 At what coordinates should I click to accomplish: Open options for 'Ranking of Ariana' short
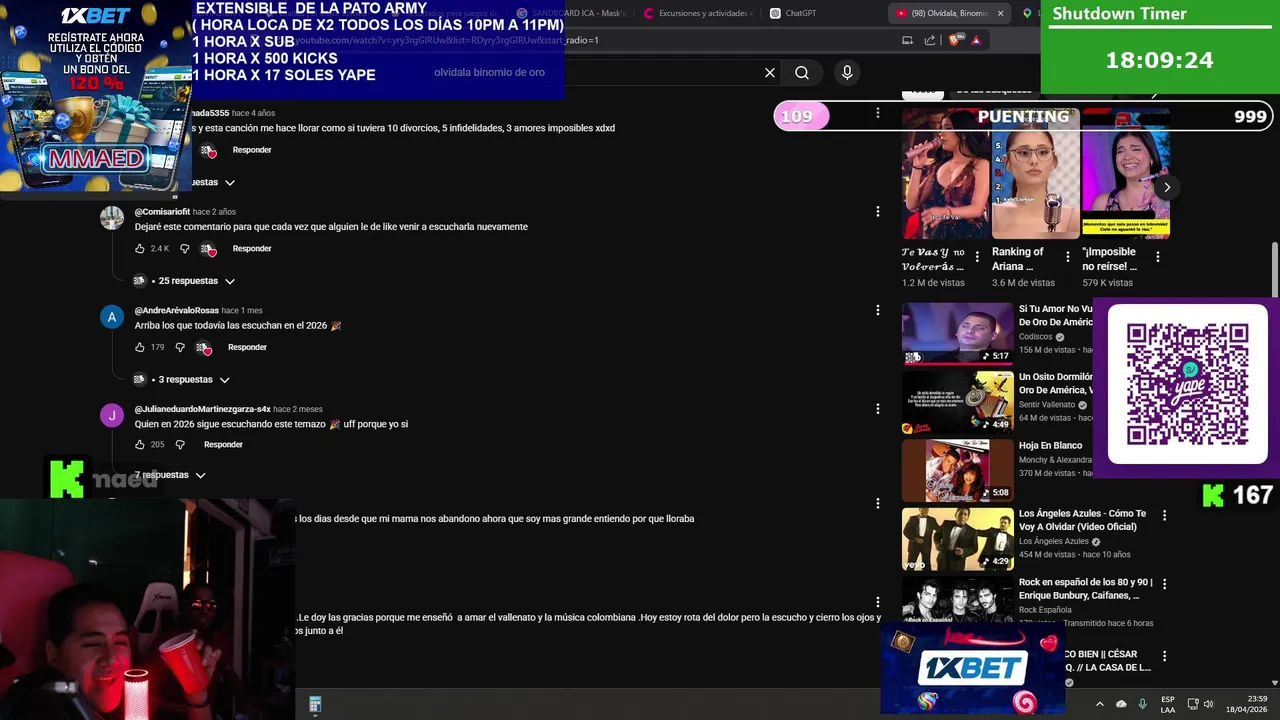tap(1068, 257)
